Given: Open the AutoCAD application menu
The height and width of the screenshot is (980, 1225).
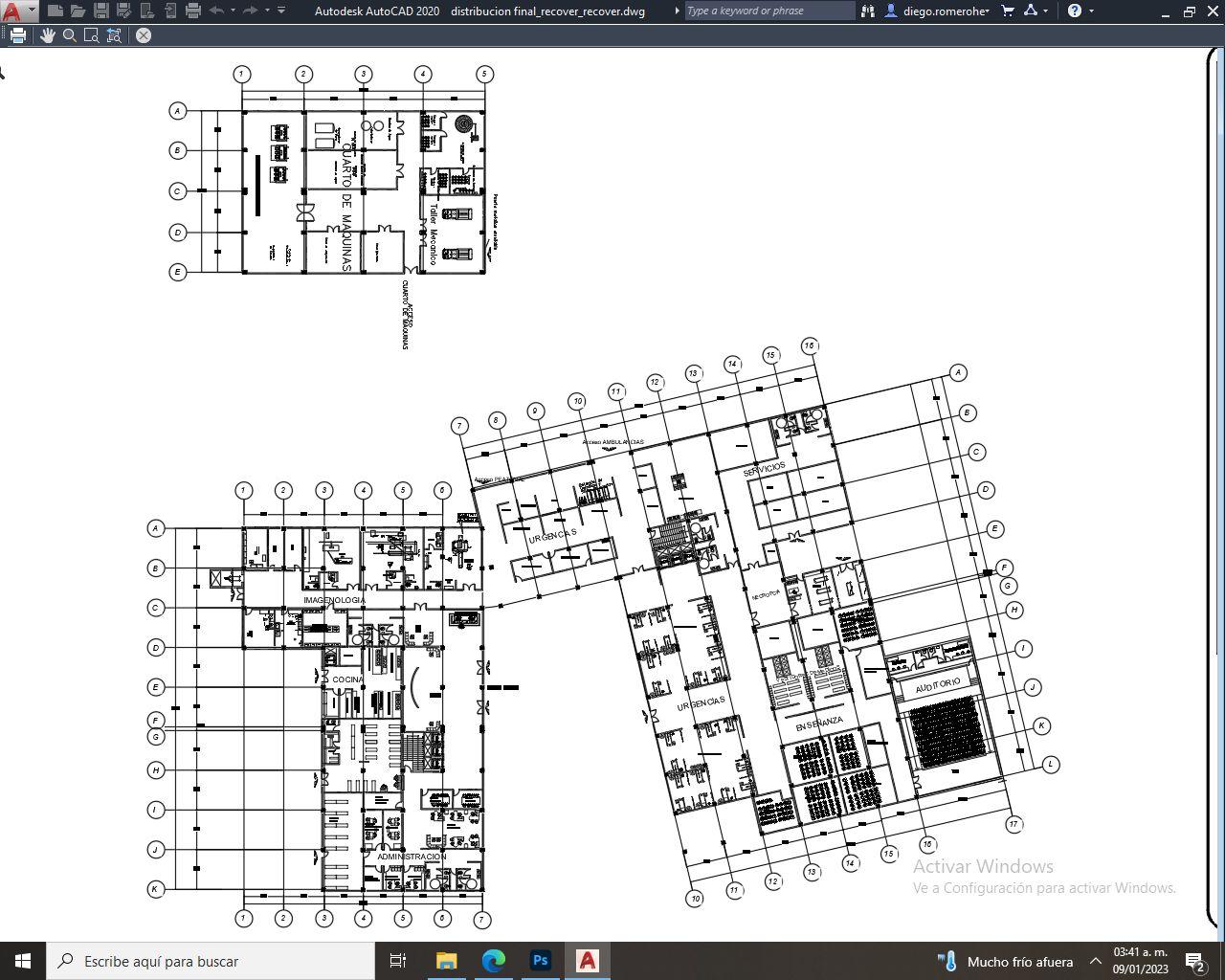Looking at the screenshot, I should pos(12,11).
